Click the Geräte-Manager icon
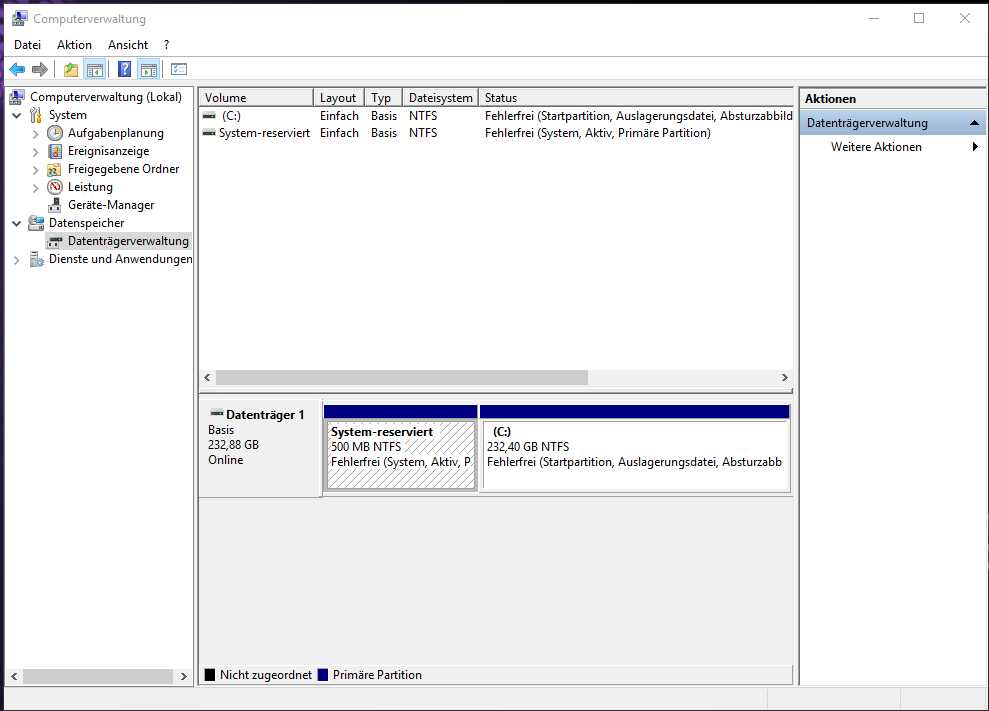Image resolution: width=989 pixels, height=711 pixels. coord(55,205)
